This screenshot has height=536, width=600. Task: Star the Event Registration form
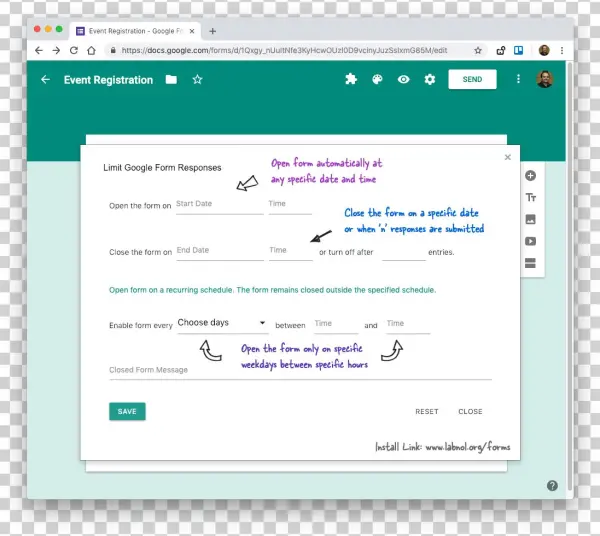[197, 80]
